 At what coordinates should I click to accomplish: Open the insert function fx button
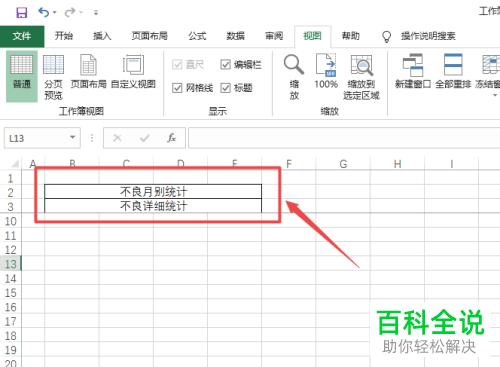click(x=171, y=138)
